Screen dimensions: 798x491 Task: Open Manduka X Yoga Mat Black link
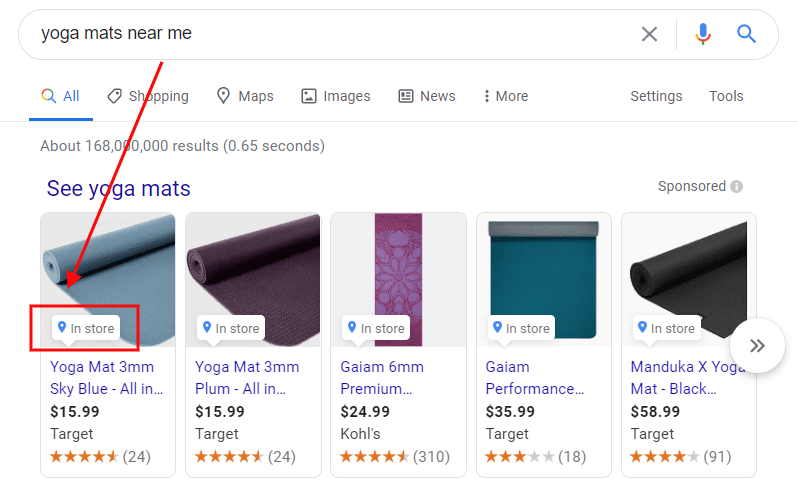(x=687, y=378)
